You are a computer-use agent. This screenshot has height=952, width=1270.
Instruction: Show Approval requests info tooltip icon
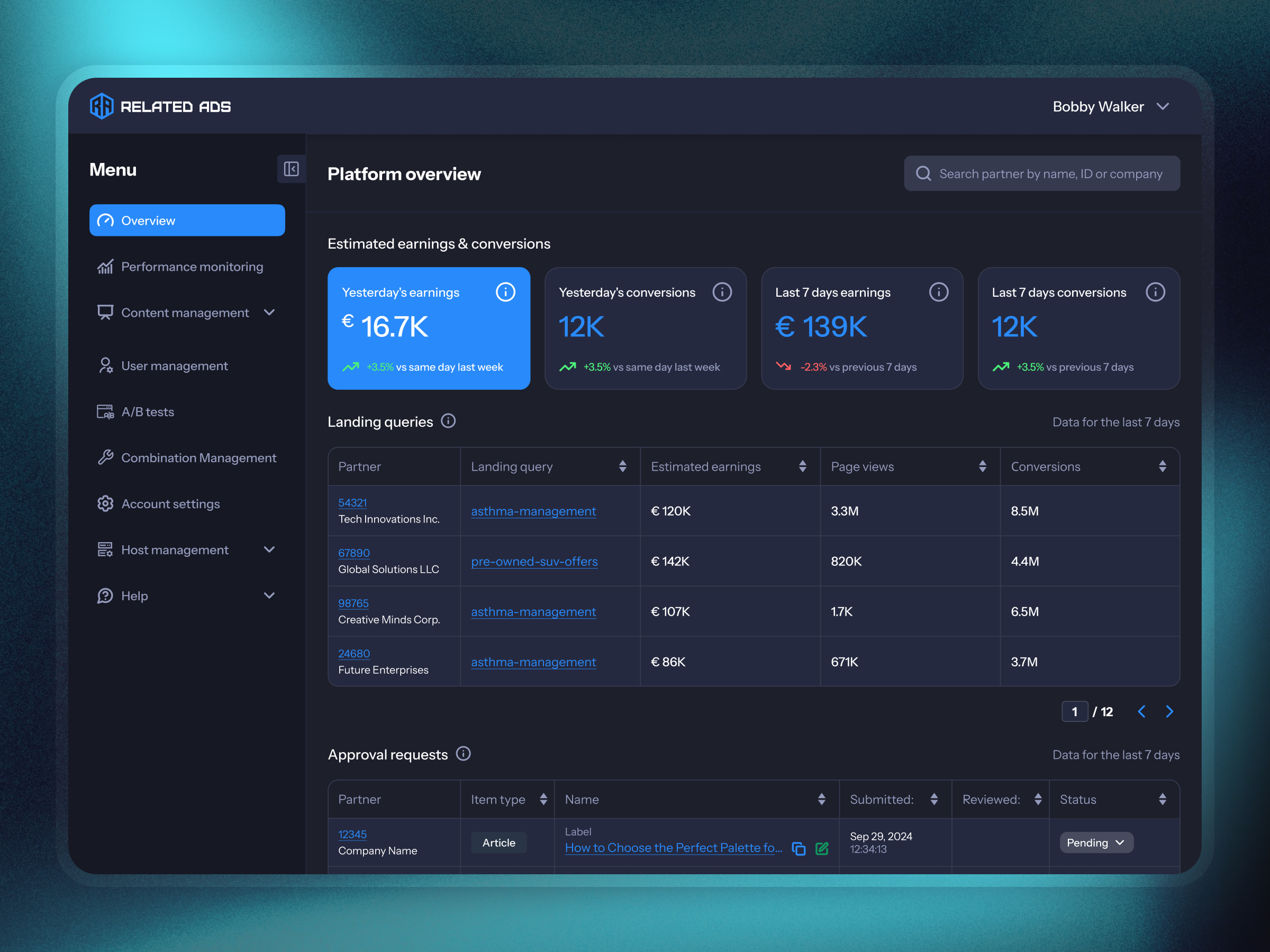click(x=464, y=754)
